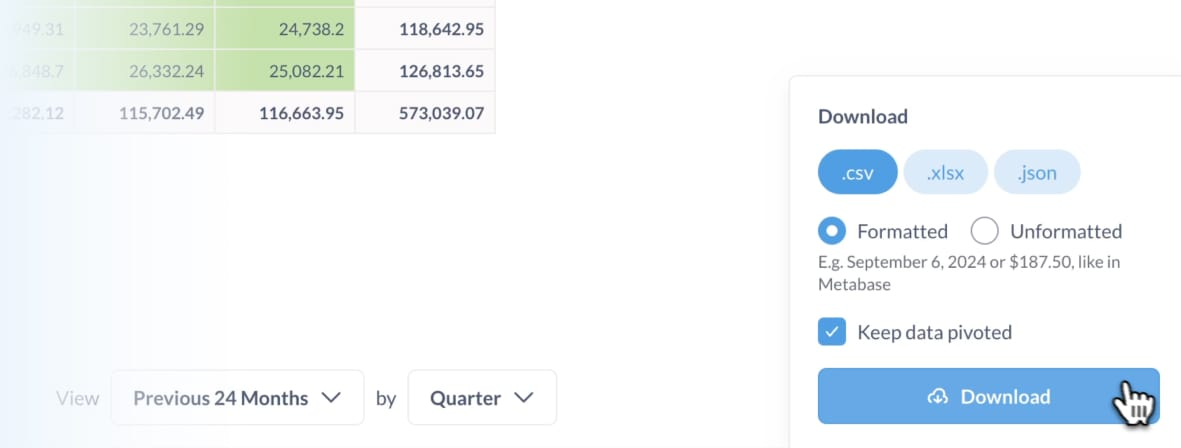Pick the .json export format
This screenshot has width=1181, height=448.
pos(1037,172)
